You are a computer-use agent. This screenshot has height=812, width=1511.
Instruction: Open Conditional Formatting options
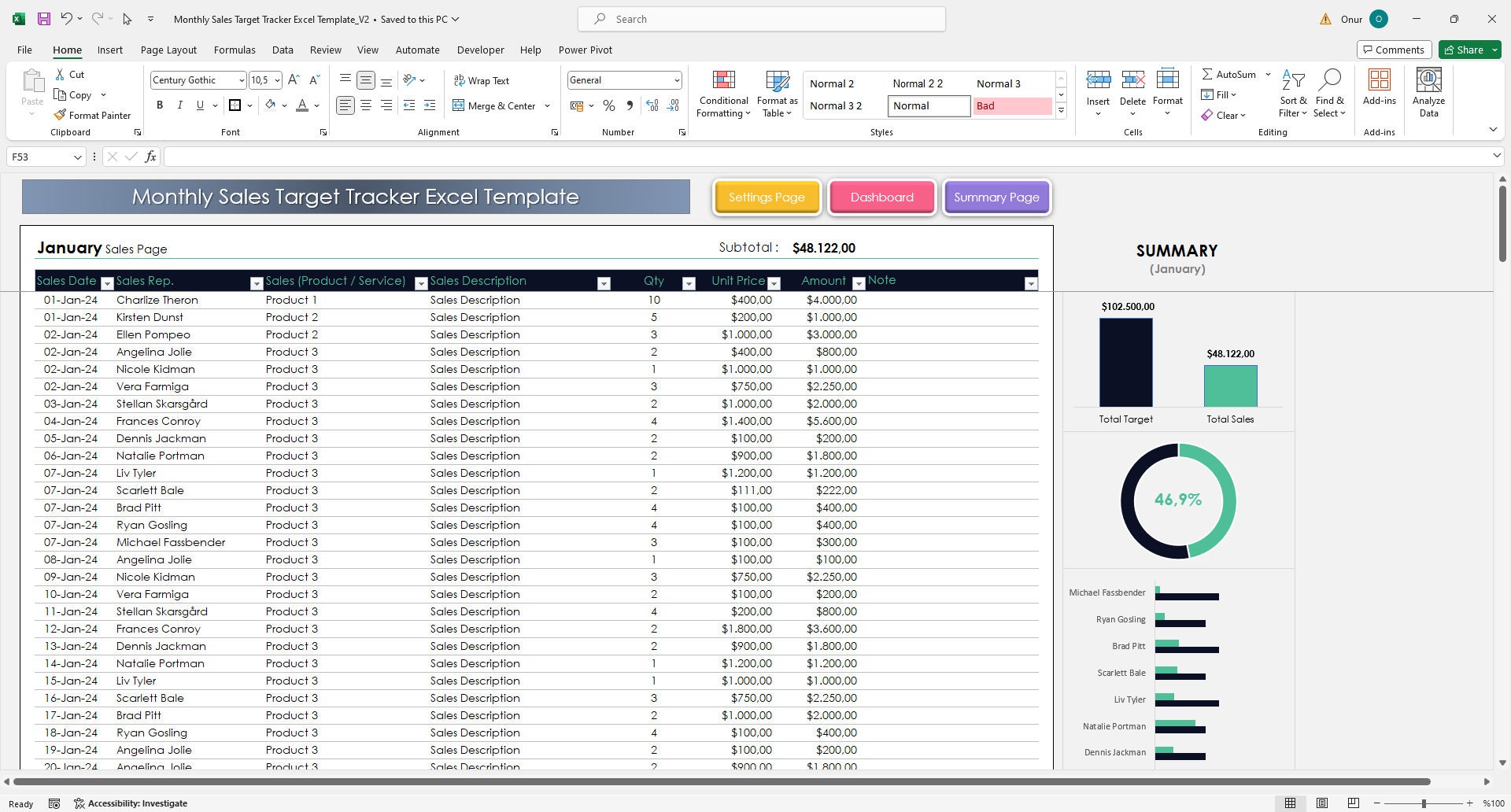click(722, 93)
